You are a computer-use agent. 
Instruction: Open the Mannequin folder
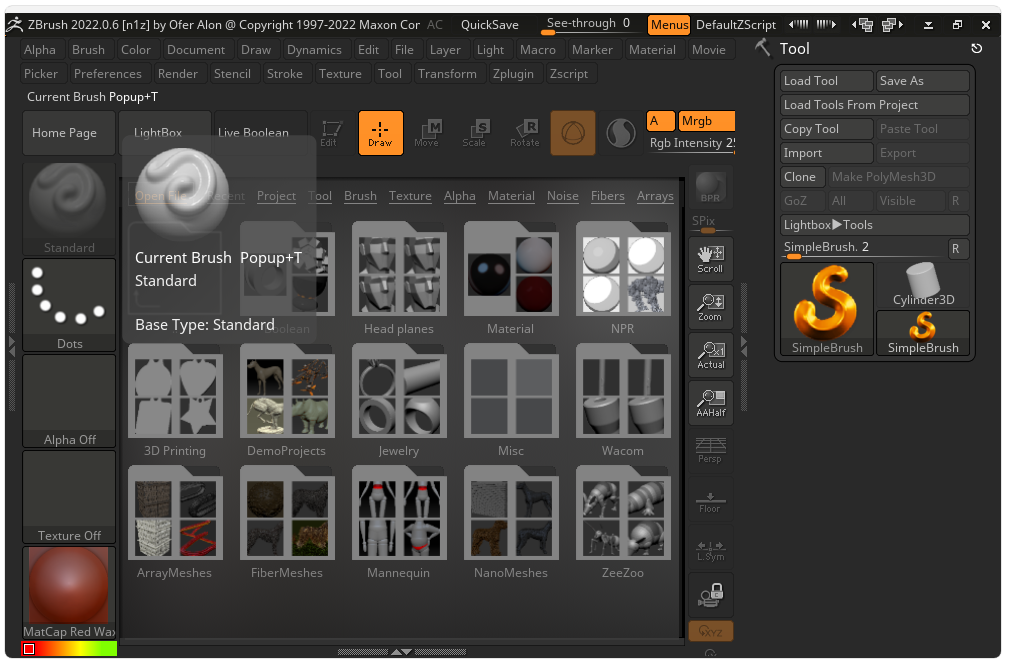(398, 522)
